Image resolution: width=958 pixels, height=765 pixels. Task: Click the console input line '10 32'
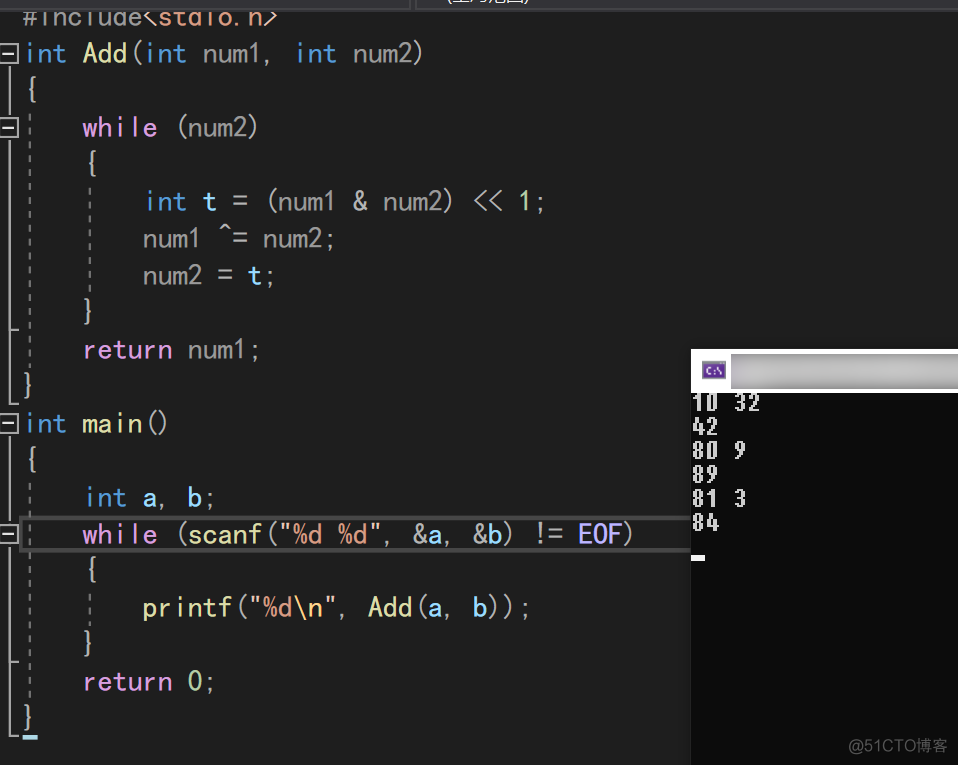pyautogui.click(x=726, y=402)
